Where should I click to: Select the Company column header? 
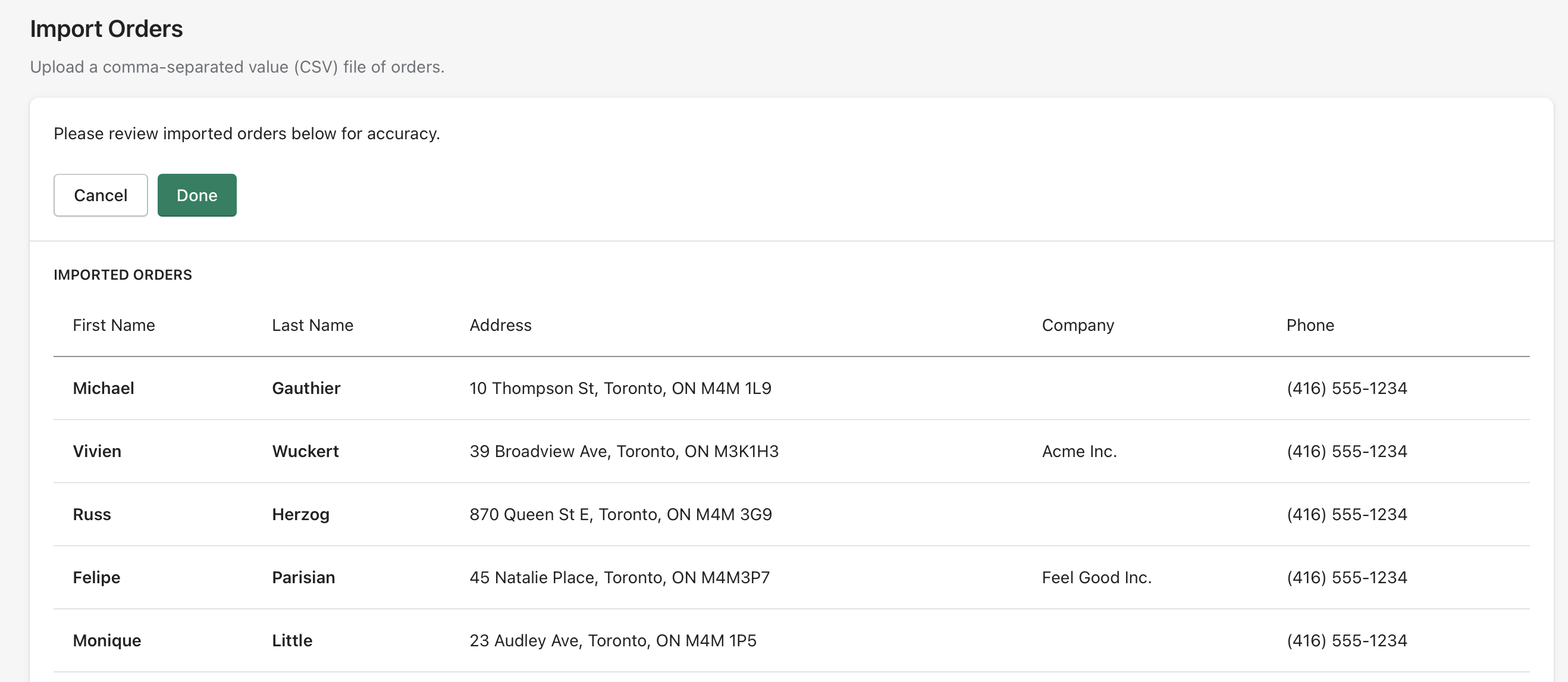[x=1078, y=324]
